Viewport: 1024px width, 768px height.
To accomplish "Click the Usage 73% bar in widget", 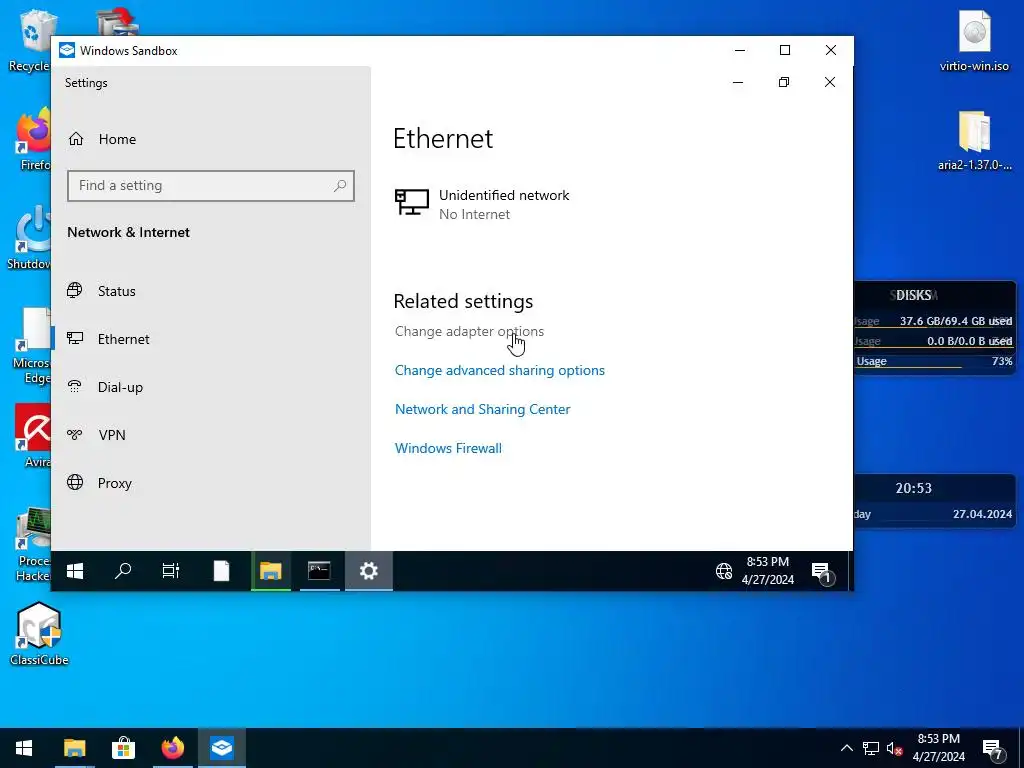I will 935,362.
